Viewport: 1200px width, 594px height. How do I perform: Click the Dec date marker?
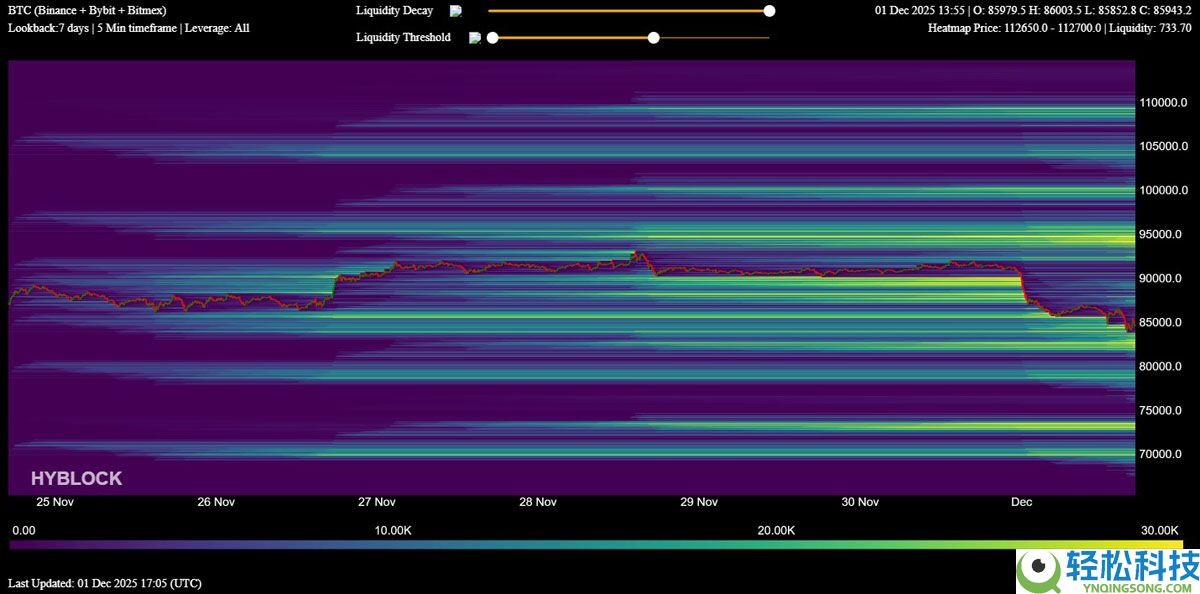pos(1021,502)
